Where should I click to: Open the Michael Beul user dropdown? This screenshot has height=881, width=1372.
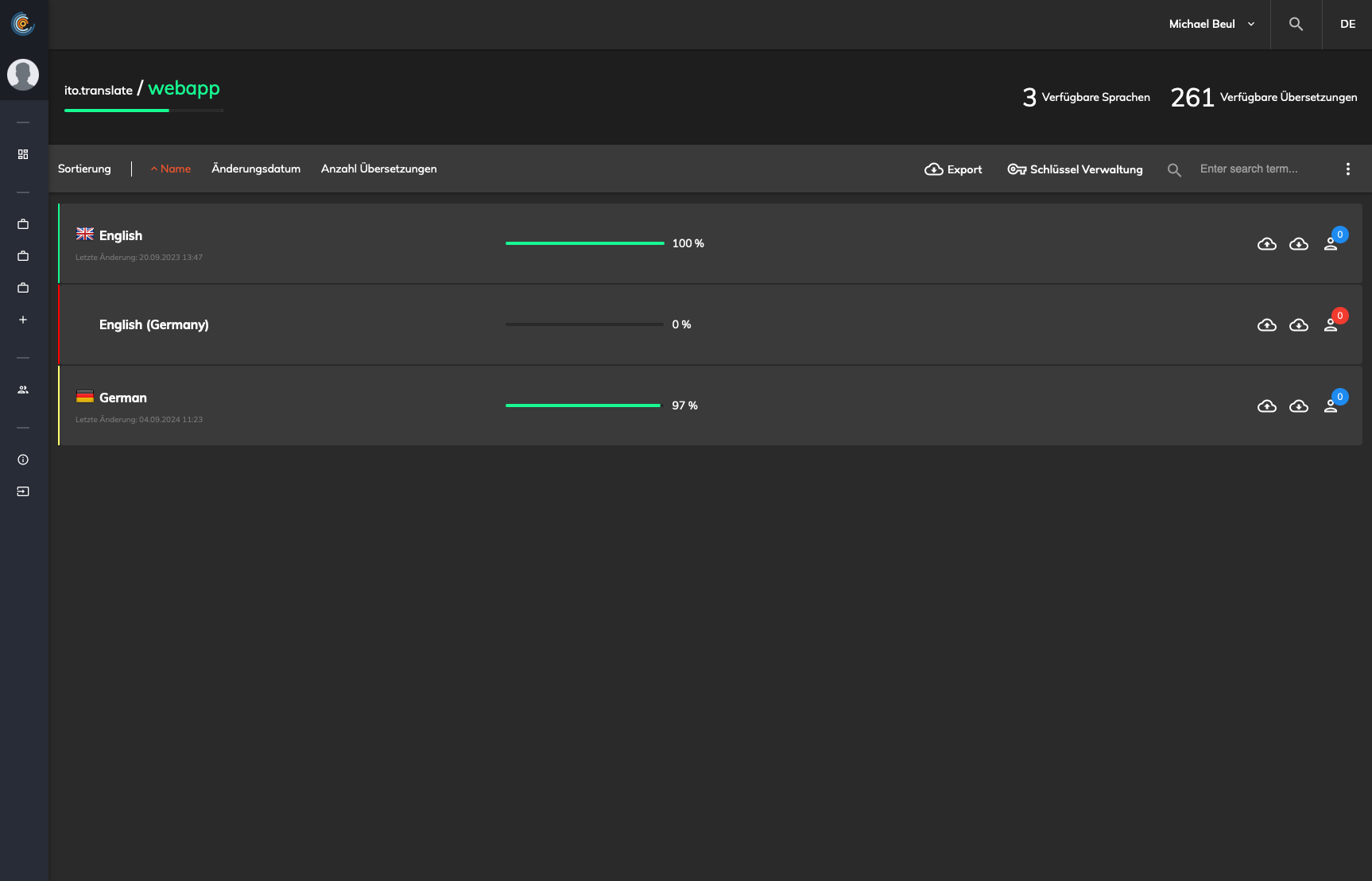tap(1211, 24)
